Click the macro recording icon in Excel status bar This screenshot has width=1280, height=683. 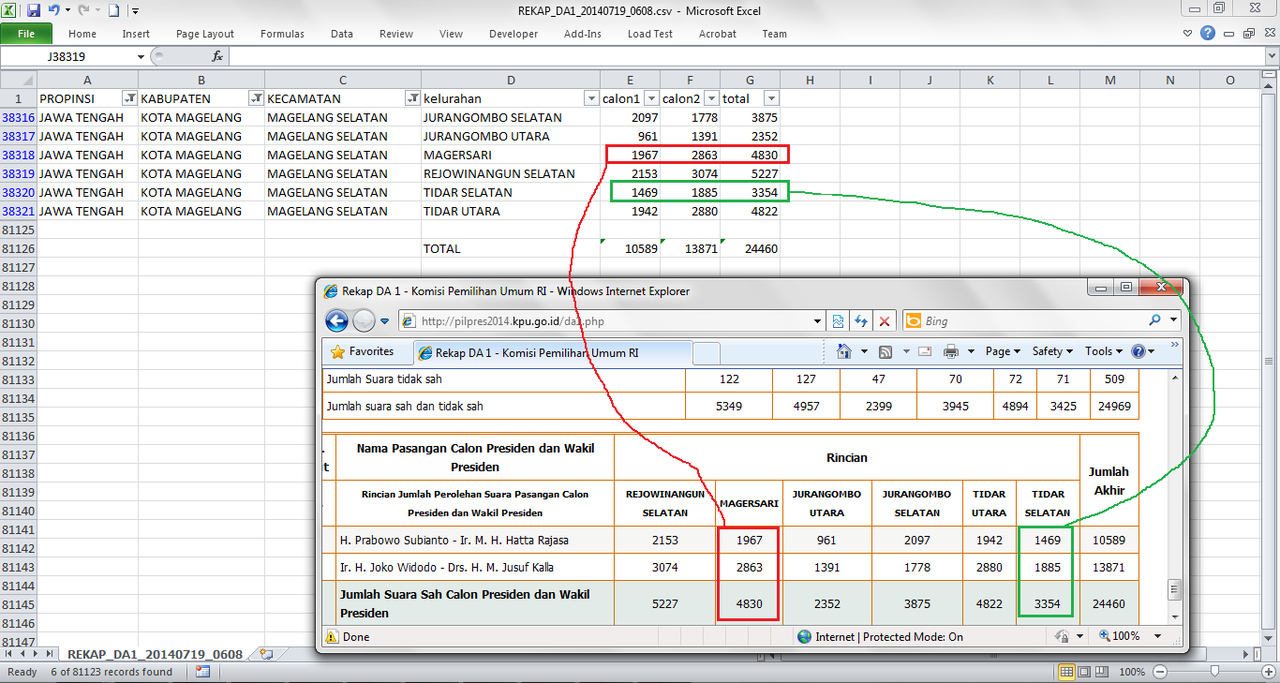point(203,672)
